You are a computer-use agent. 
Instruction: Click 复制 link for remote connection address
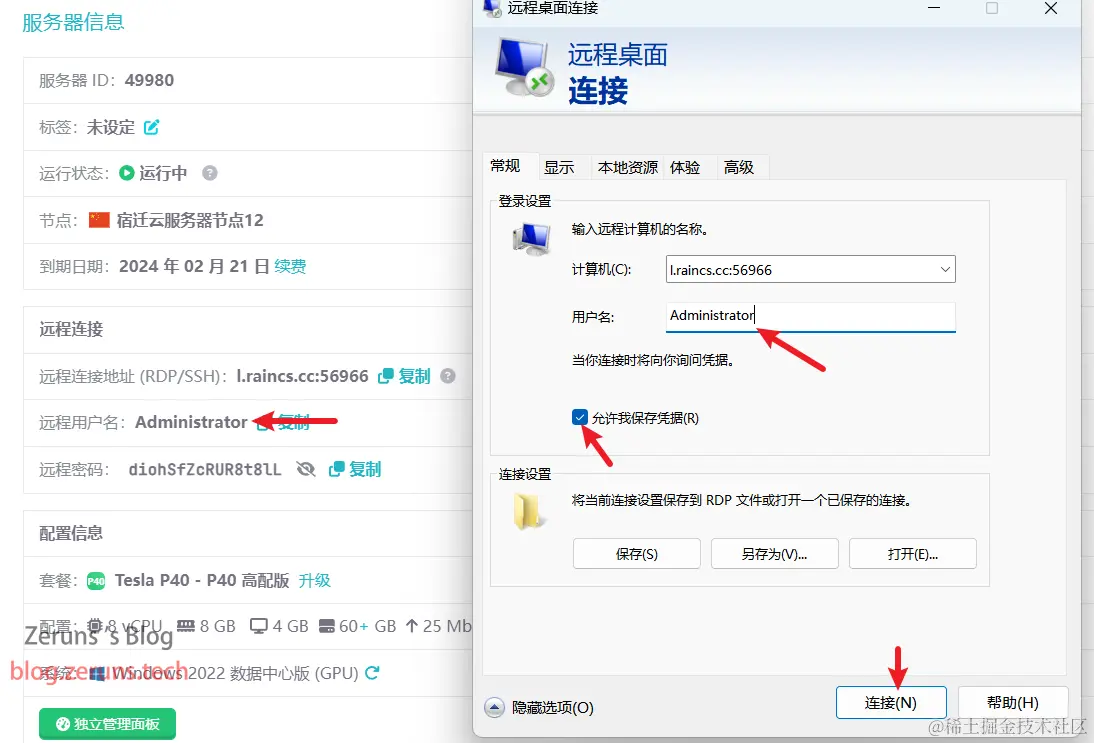[x=414, y=376]
